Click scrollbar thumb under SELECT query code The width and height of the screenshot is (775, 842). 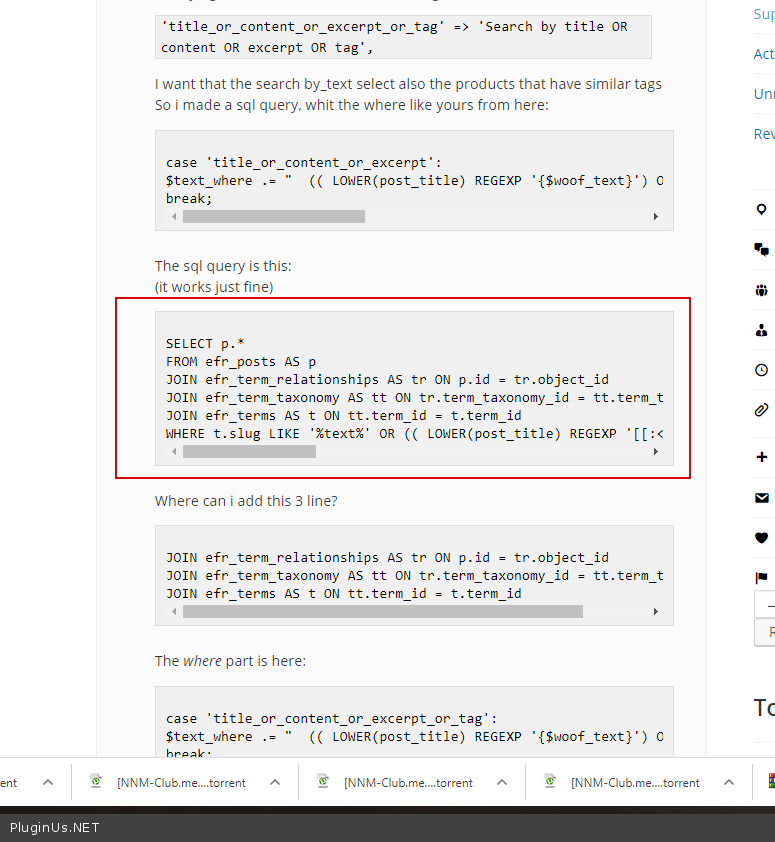coord(249,452)
